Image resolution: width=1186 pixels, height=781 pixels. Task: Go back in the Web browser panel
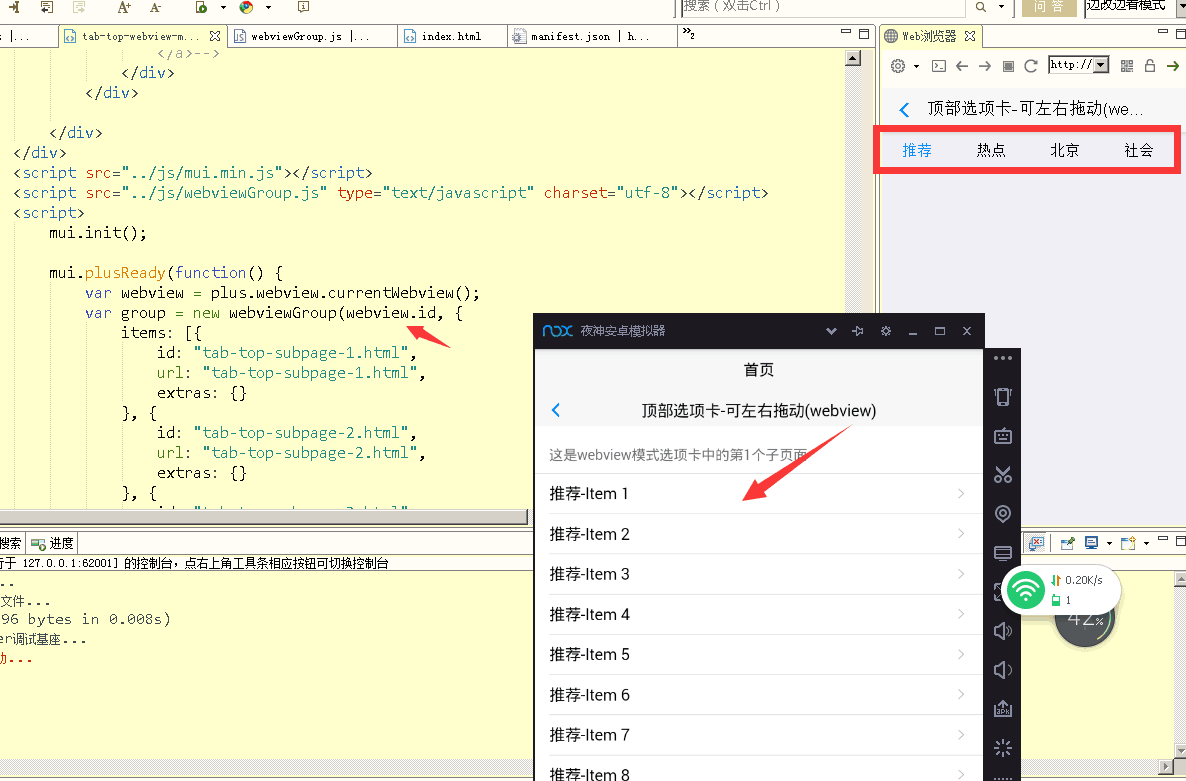pyautogui.click(x=962, y=66)
